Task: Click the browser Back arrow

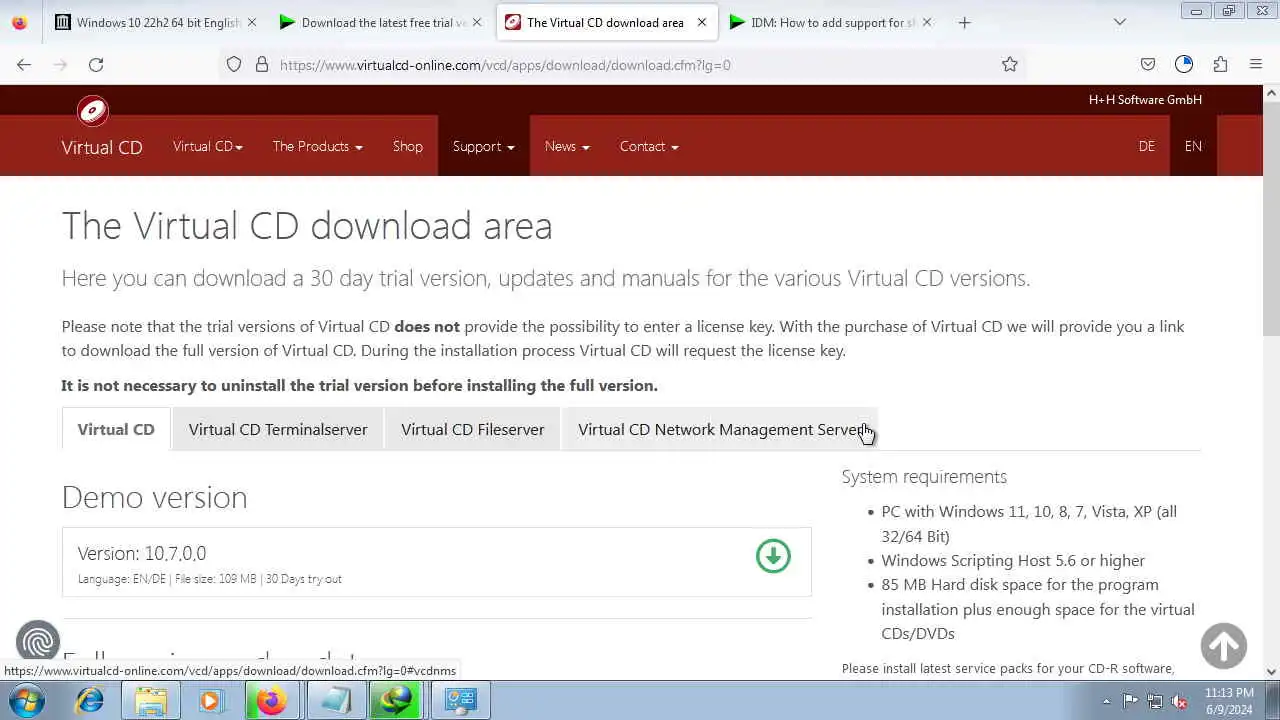Action: pos(24,64)
